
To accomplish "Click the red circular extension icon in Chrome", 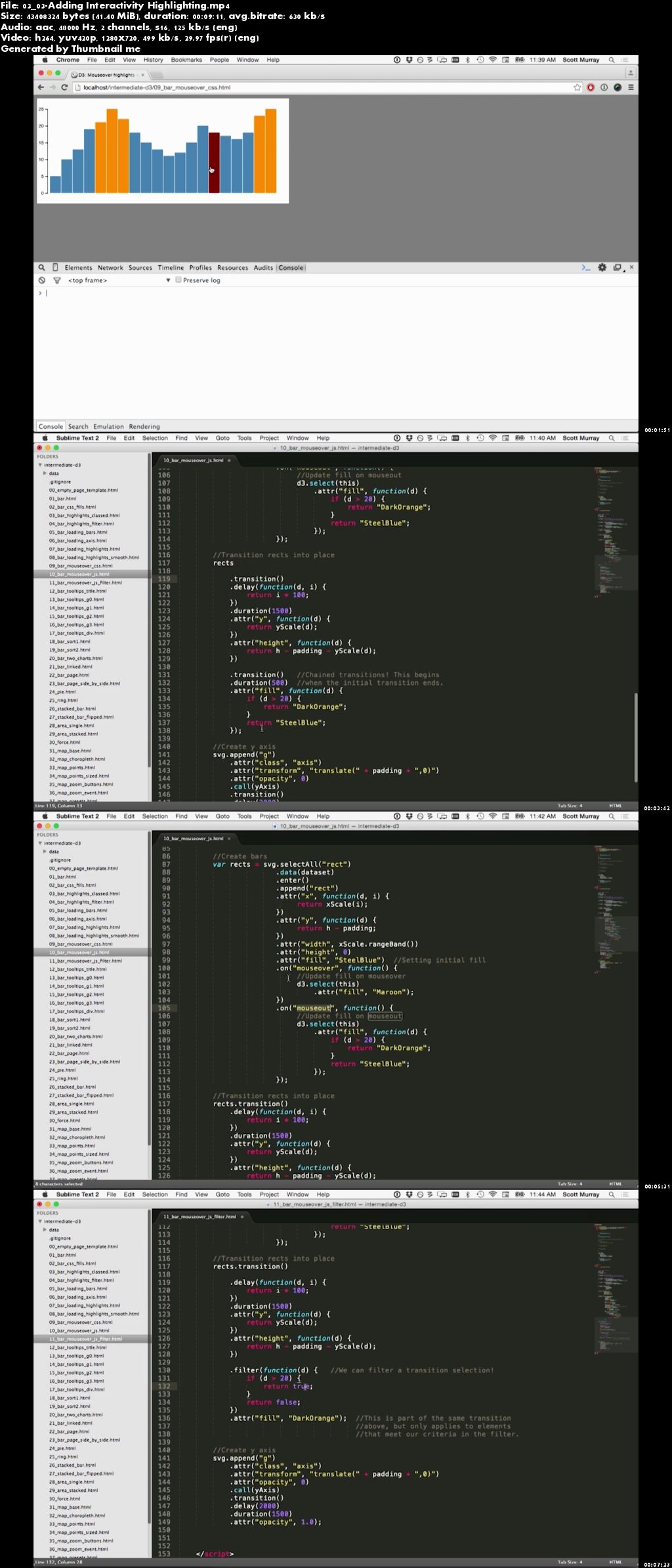I will coord(591,87).
